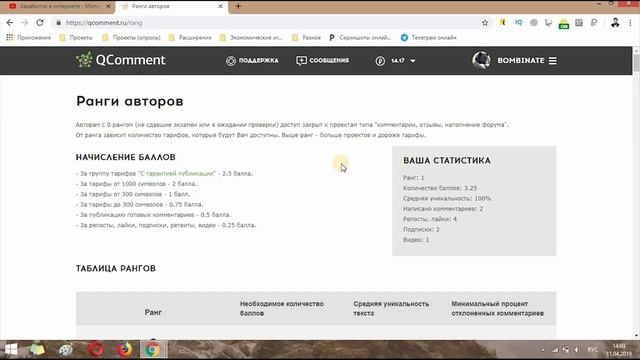Open the Chrome profile avatar icon
Viewport: 640px width, 360px height.
pos(615,23)
